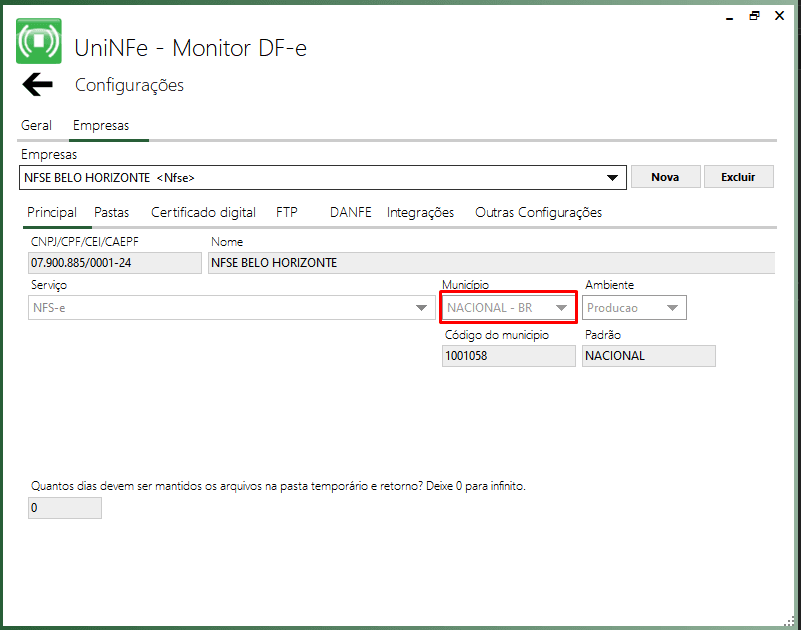
Task: Click the Padrão field NACIONAL
Action: click(649, 356)
